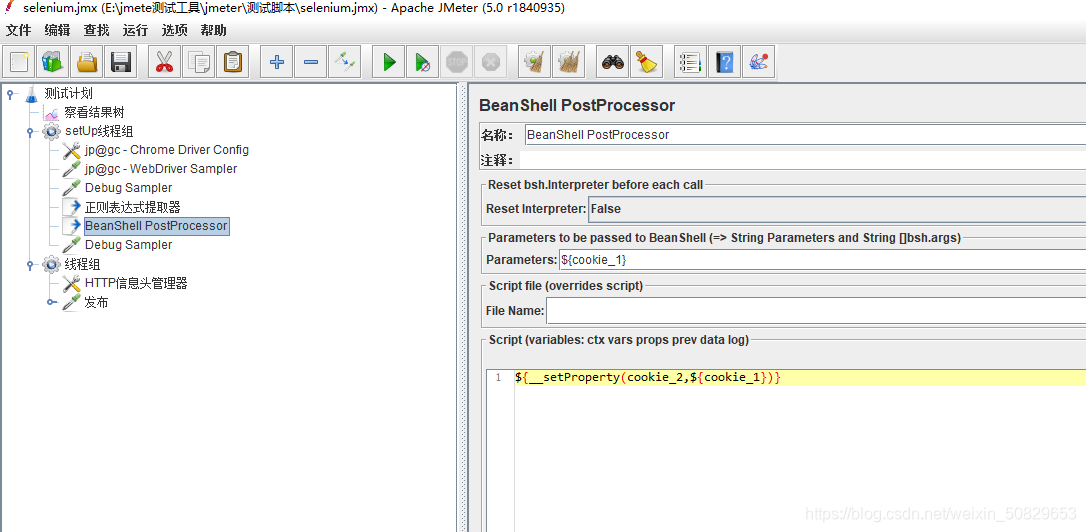The height and width of the screenshot is (532, 1086).
Task: Click the Parameters input field
Action: tap(821, 260)
